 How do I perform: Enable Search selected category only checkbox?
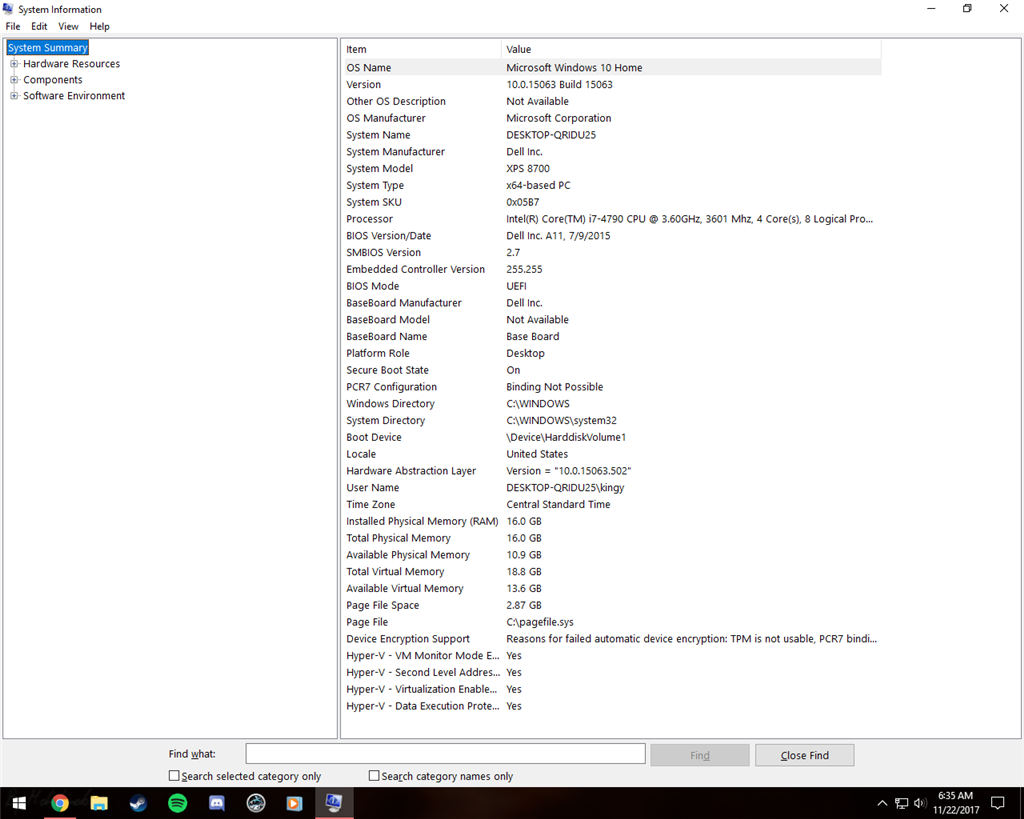[x=174, y=776]
